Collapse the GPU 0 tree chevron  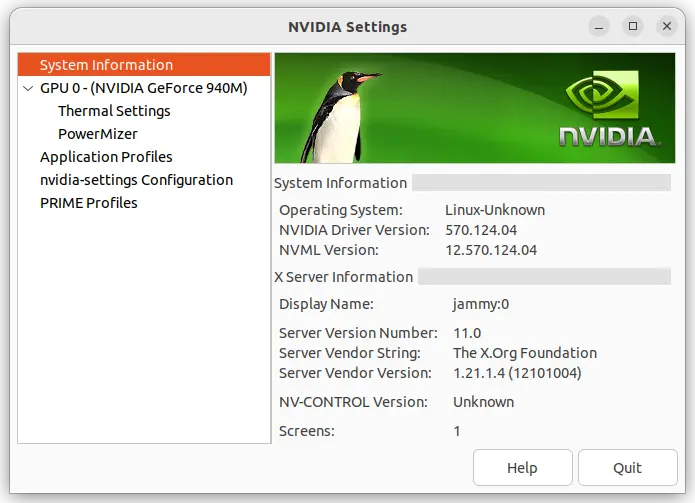tap(28, 88)
